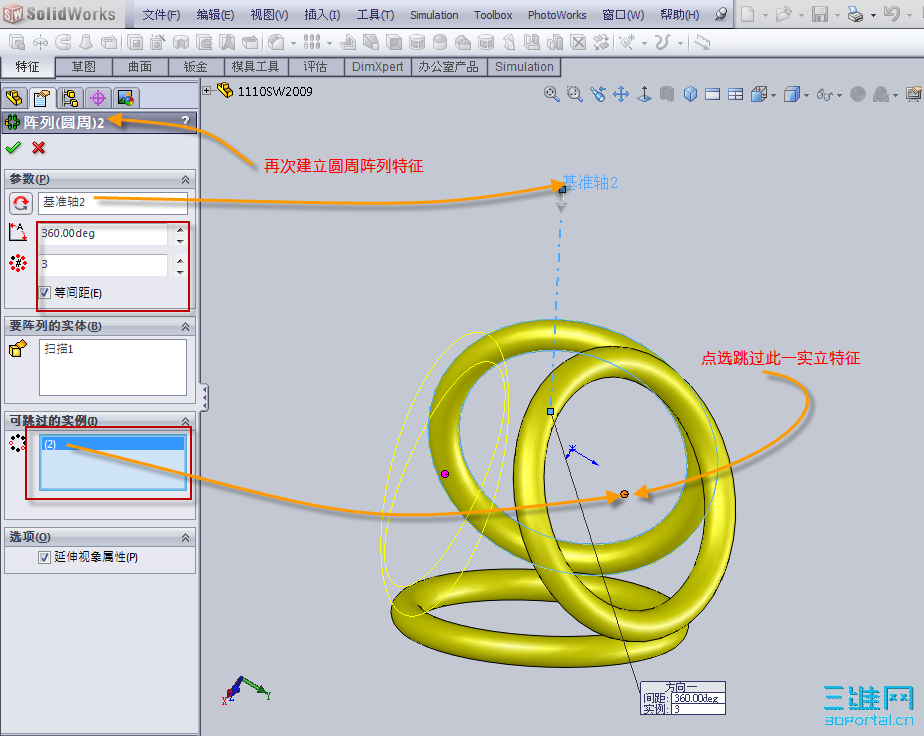The image size is (924, 736).
Task: Switch to the 草图 sketch tab
Action: (84, 67)
